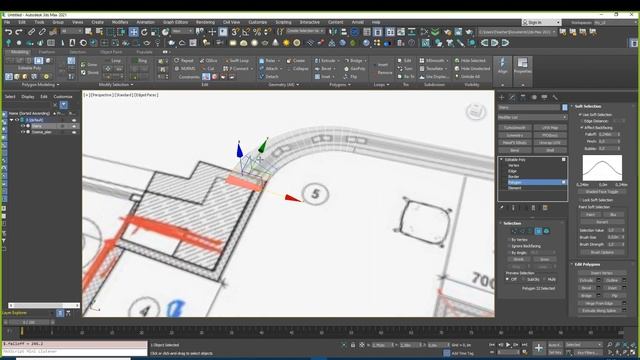
Task: Open the Graph Editors menu
Action: pos(175,22)
